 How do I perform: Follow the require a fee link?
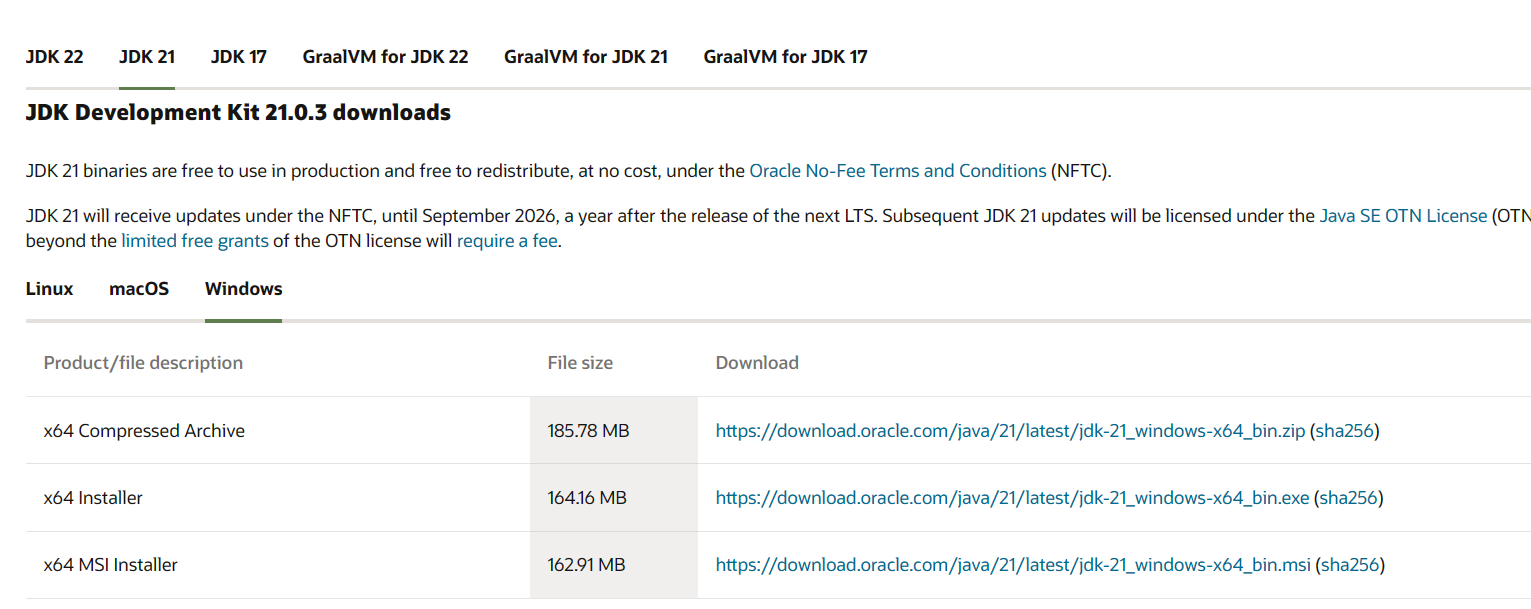coord(507,241)
